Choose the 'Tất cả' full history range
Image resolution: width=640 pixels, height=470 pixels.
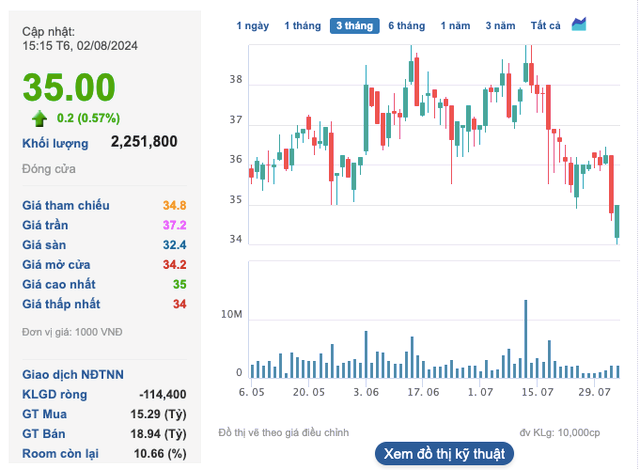point(545,26)
